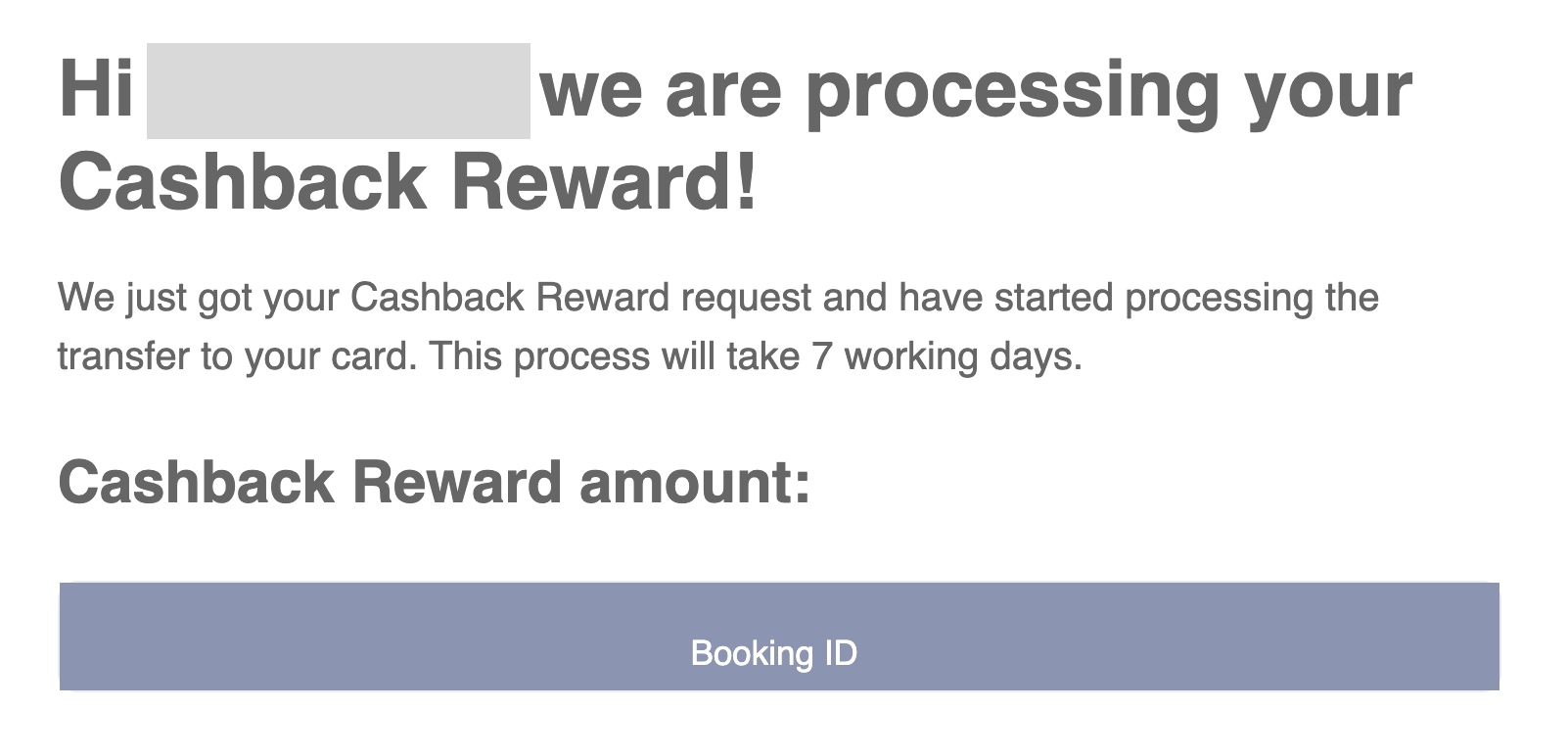Click the Booking ID column header
This screenshot has width=1568, height=756.
(x=773, y=653)
